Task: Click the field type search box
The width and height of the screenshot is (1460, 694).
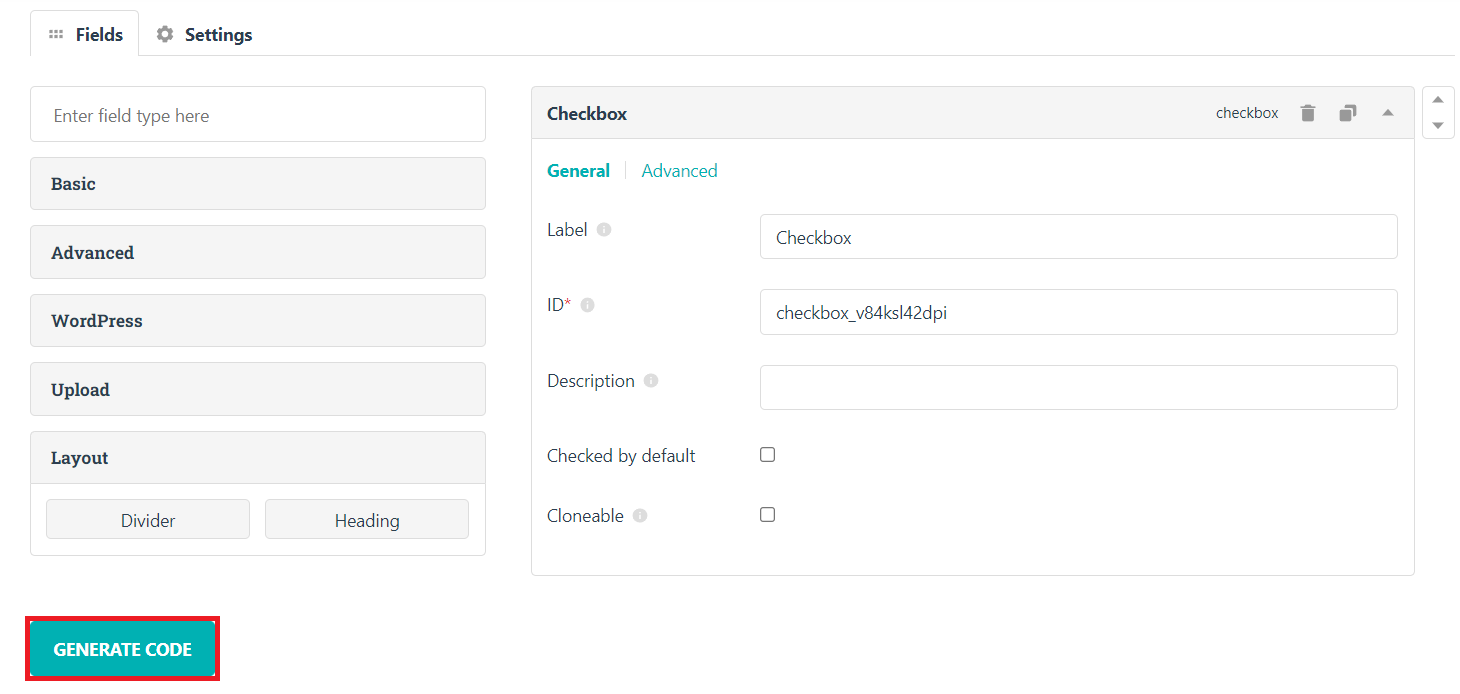Action: tap(257, 115)
